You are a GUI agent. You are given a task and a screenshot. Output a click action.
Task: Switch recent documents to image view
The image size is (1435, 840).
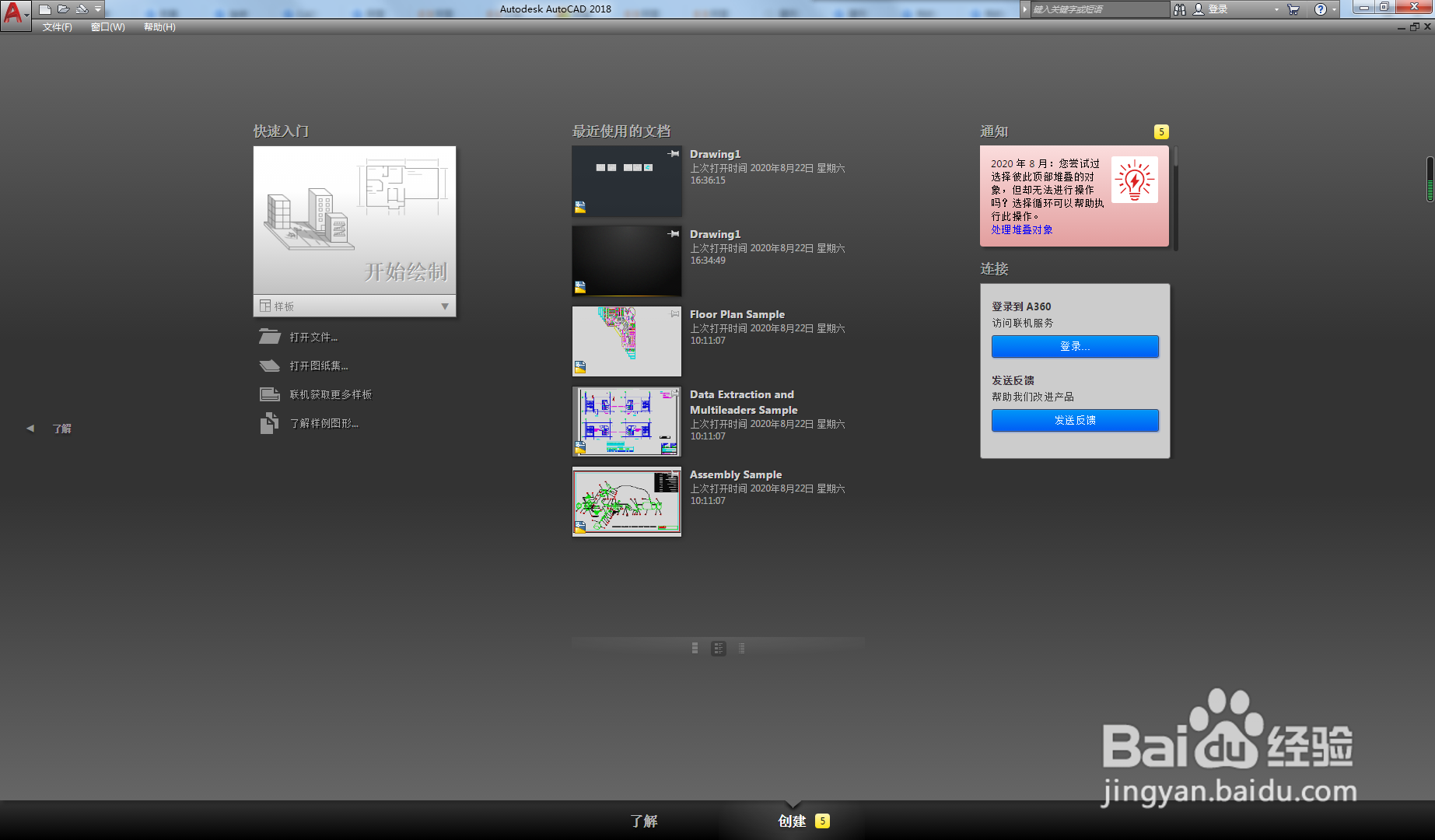[695, 648]
